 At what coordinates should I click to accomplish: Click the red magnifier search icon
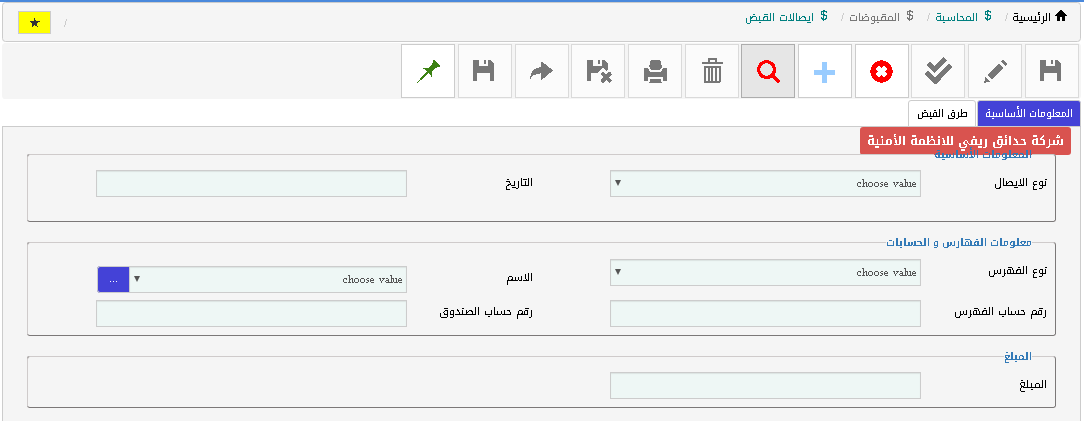click(768, 71)
